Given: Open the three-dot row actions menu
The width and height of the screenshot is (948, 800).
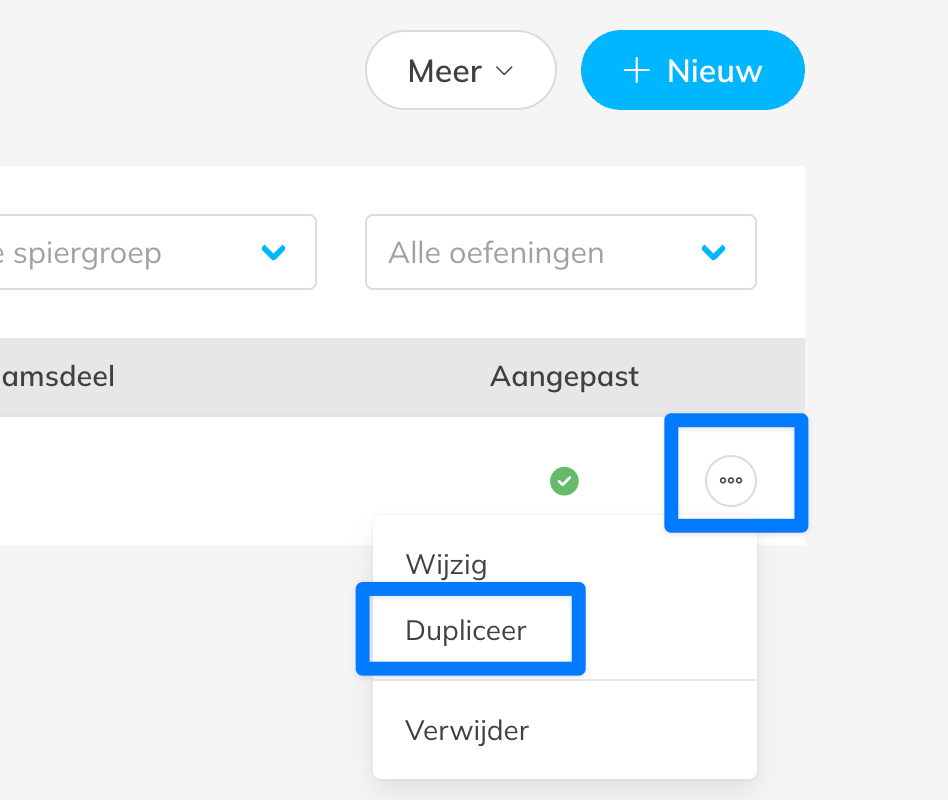Looking at the screenshot, I should (731, 481).
